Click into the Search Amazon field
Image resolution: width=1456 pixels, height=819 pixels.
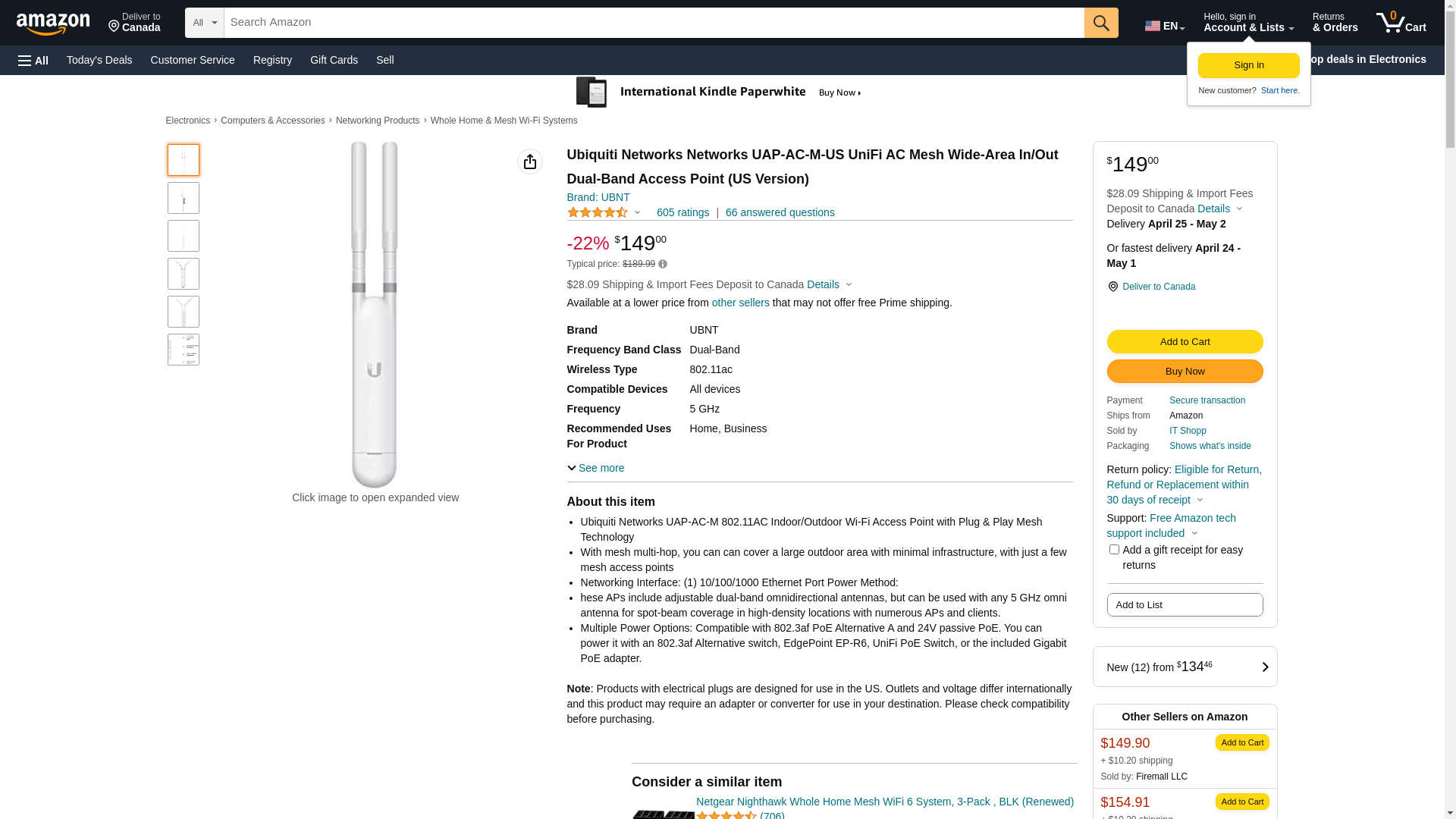[x=654, y=23]
